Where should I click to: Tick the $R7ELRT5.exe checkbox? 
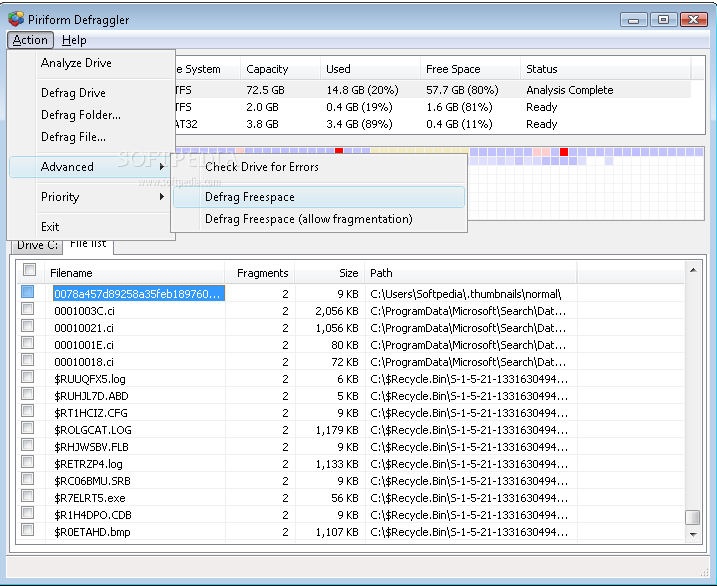tap(28, 496)
